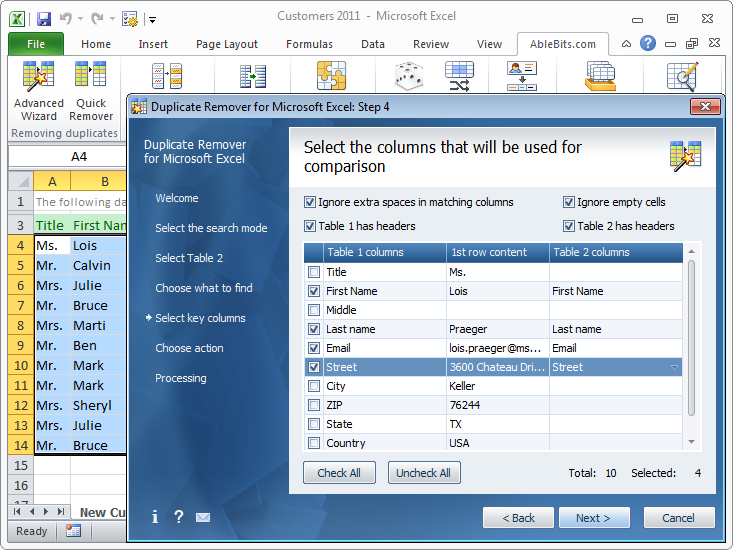Viewport: 733px width, 550px height.
Task: Switch to the Review tab
Action: [x=431, y=44]
